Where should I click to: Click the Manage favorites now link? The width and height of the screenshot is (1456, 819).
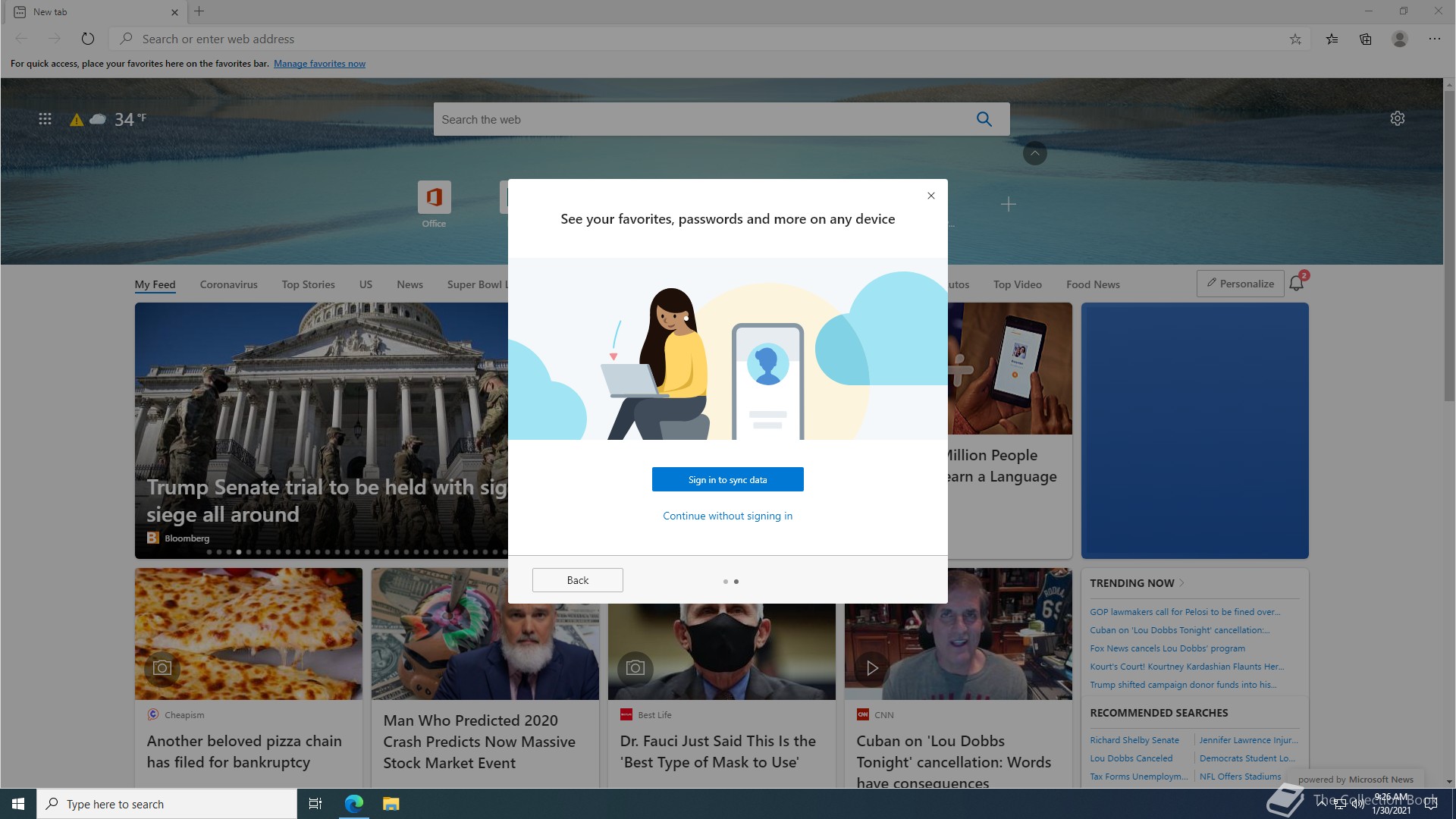(319, 64)
